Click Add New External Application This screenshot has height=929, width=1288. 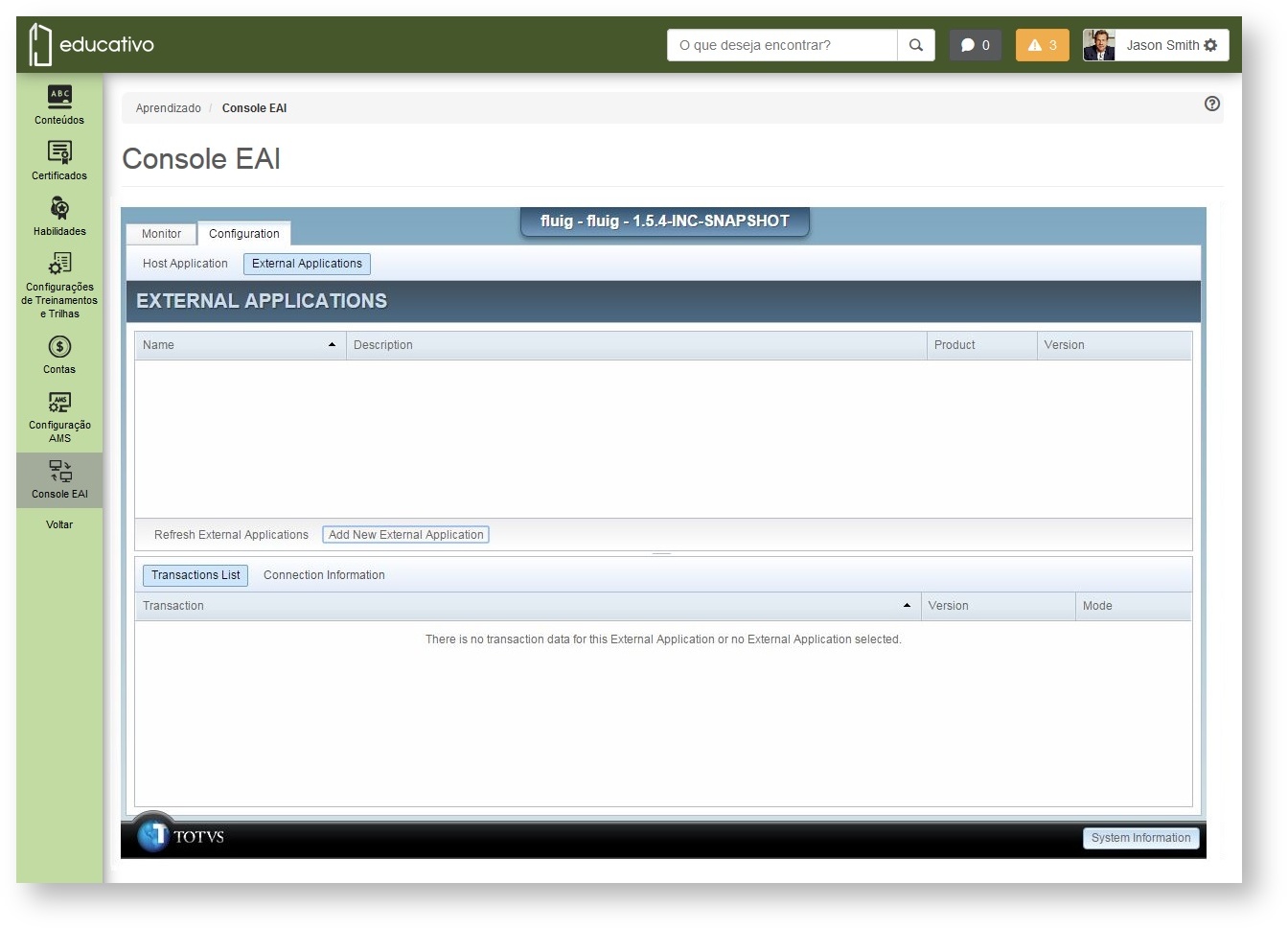tap(405, 535)
